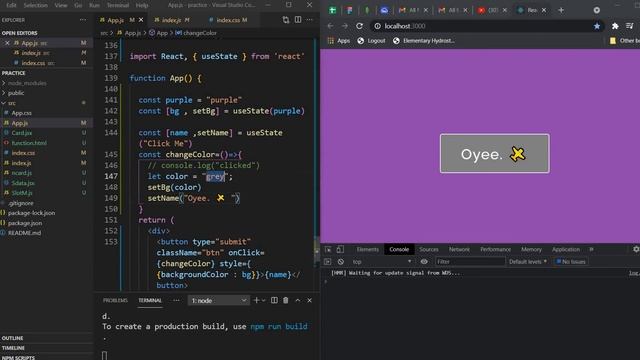Open a new browser tab
640x360 pixels.
click(561, 10)
